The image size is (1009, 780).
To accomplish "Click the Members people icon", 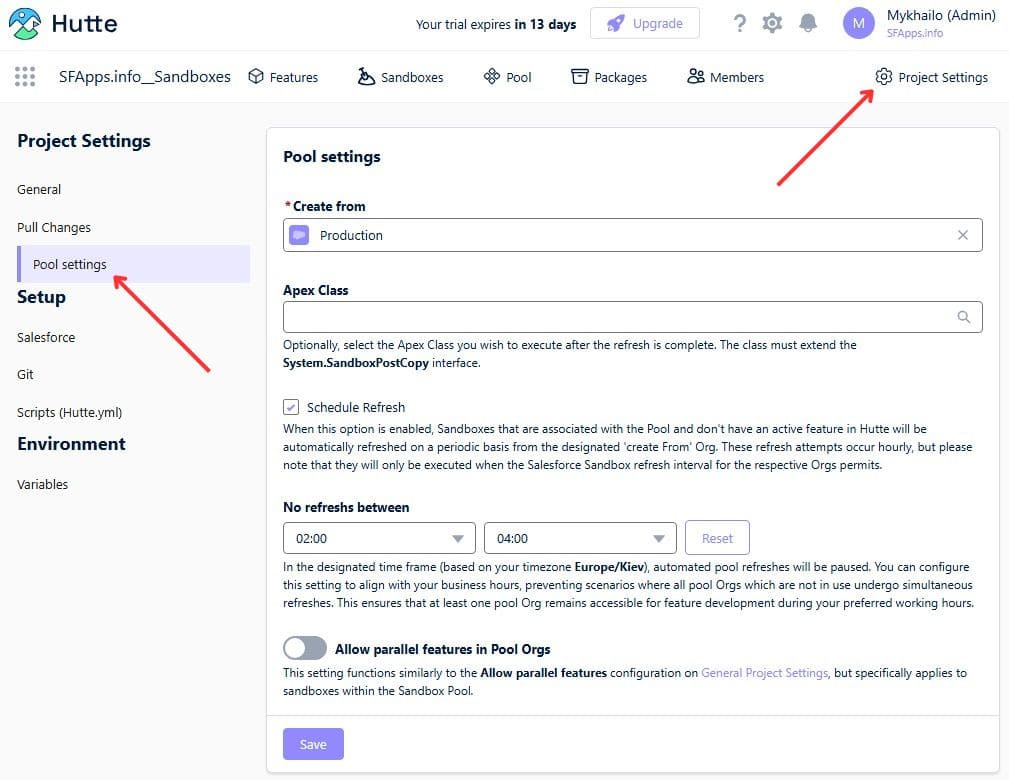I will pyautogui.click(x=696, y=77).
